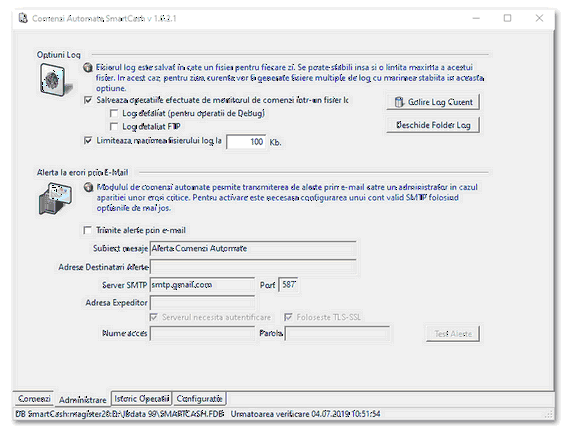The width and height of the screenshot is (568, 430).
Task: Enable Trimite alerte prin e-mail
Action: pyautogui.click(x=87, y=230)
